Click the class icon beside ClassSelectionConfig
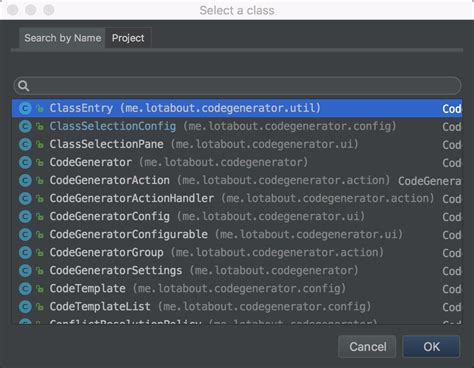The height and width of the screenshot is (368, 474). point(25,126)
